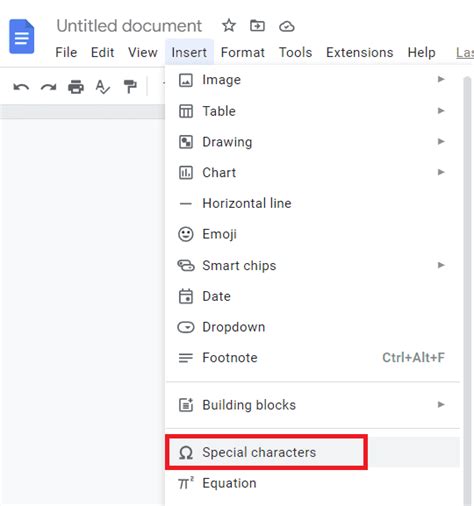Click the Untitled document title field

(129, 26)
